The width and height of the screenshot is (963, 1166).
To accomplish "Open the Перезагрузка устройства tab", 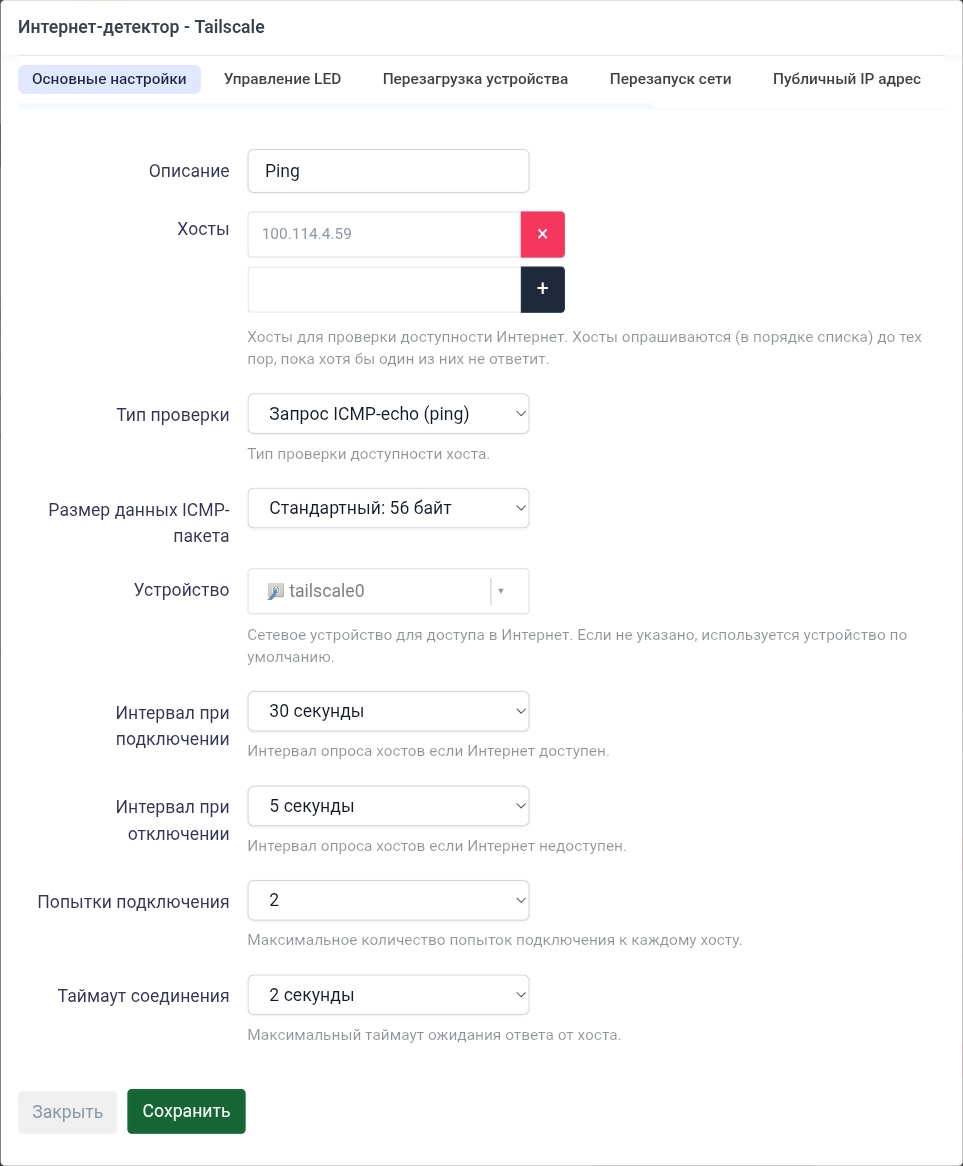I will pyautogui.click(x=475, y=78).
